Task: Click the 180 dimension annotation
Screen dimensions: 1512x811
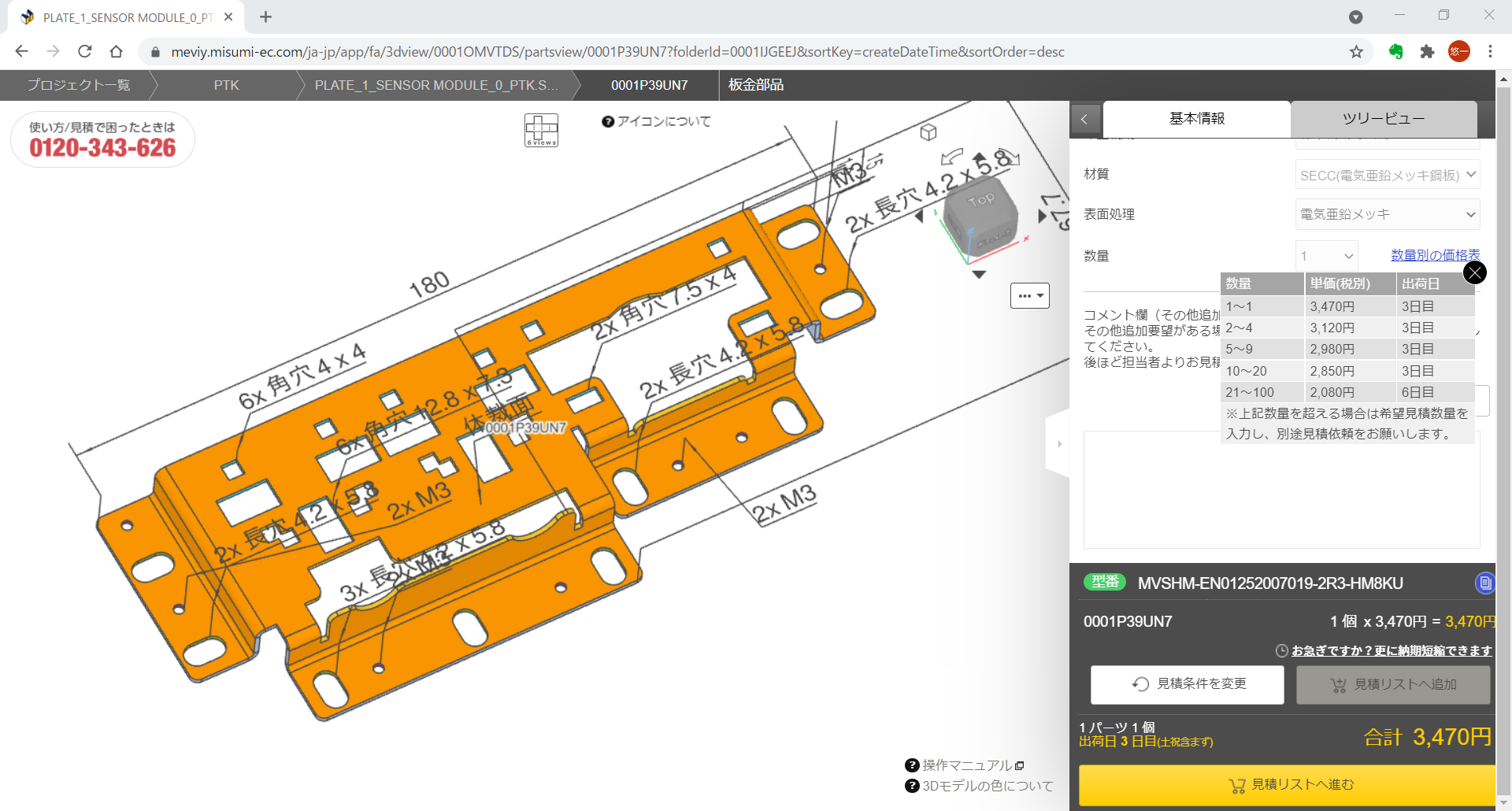Action: (429, 284)
